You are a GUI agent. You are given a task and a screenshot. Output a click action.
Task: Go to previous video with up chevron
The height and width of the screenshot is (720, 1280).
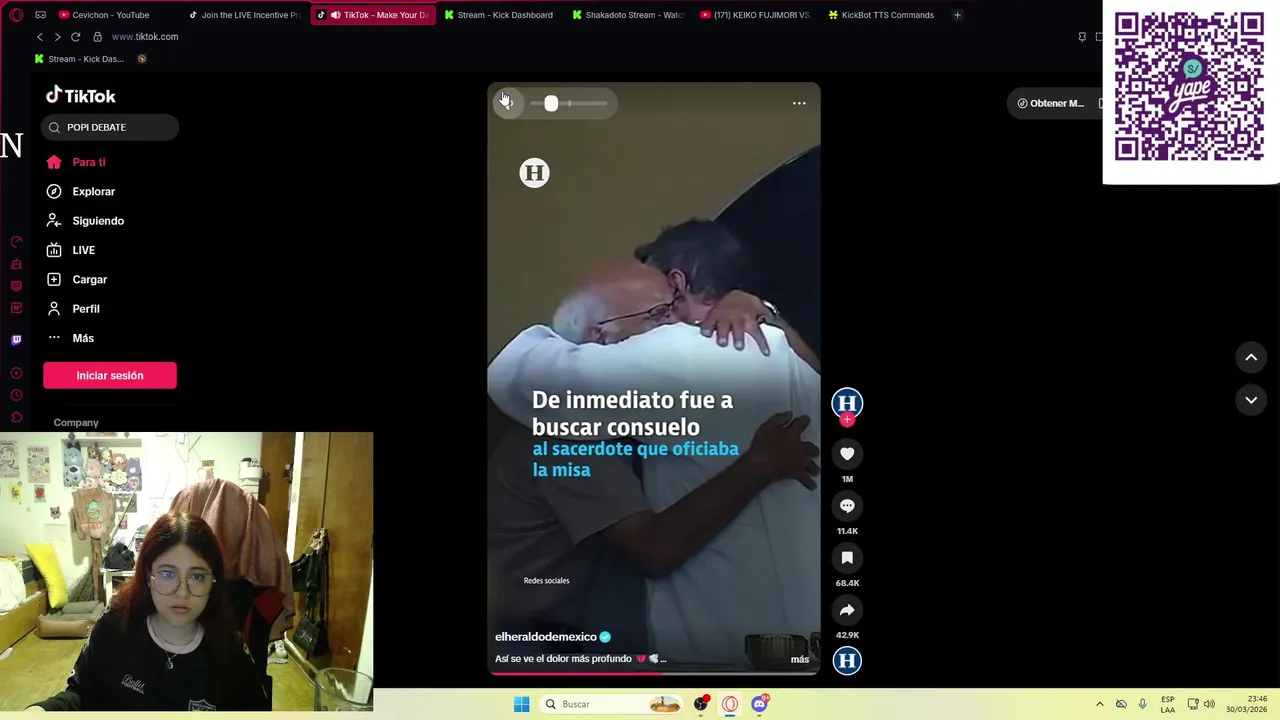[x=1251, y=357]
